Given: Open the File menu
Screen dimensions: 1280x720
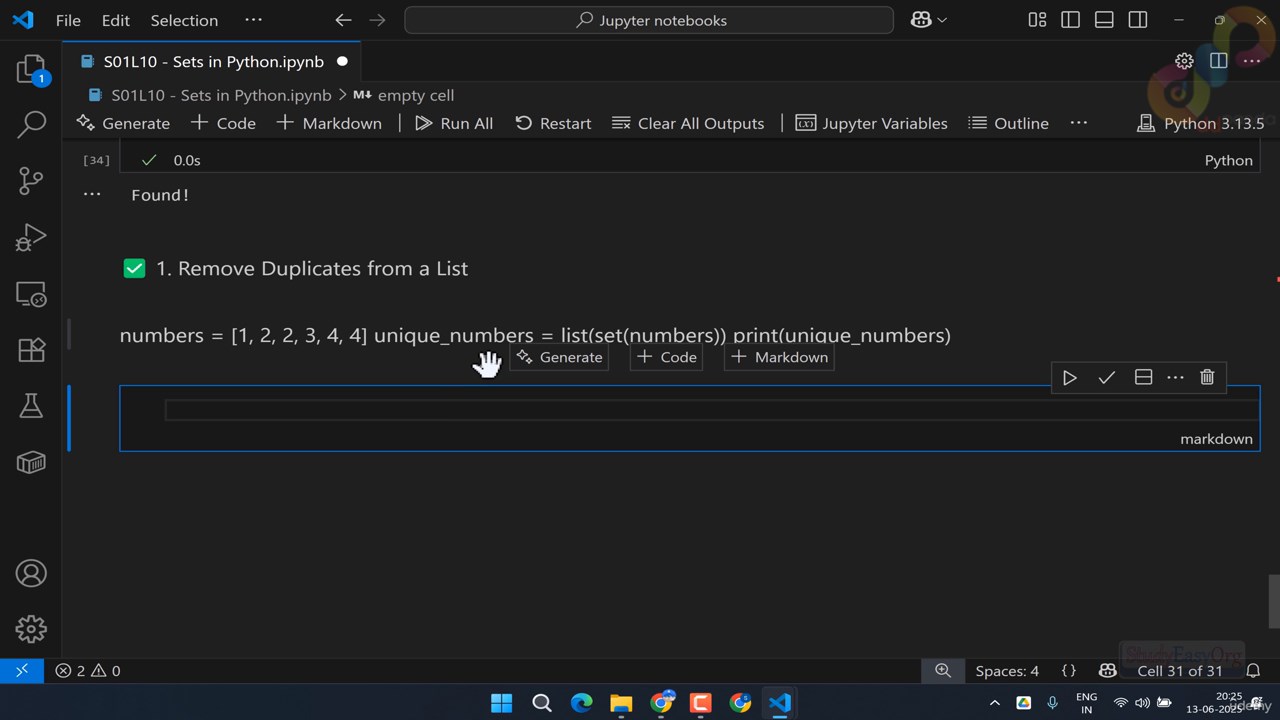Looking at the screenshot, I should 68,20.
